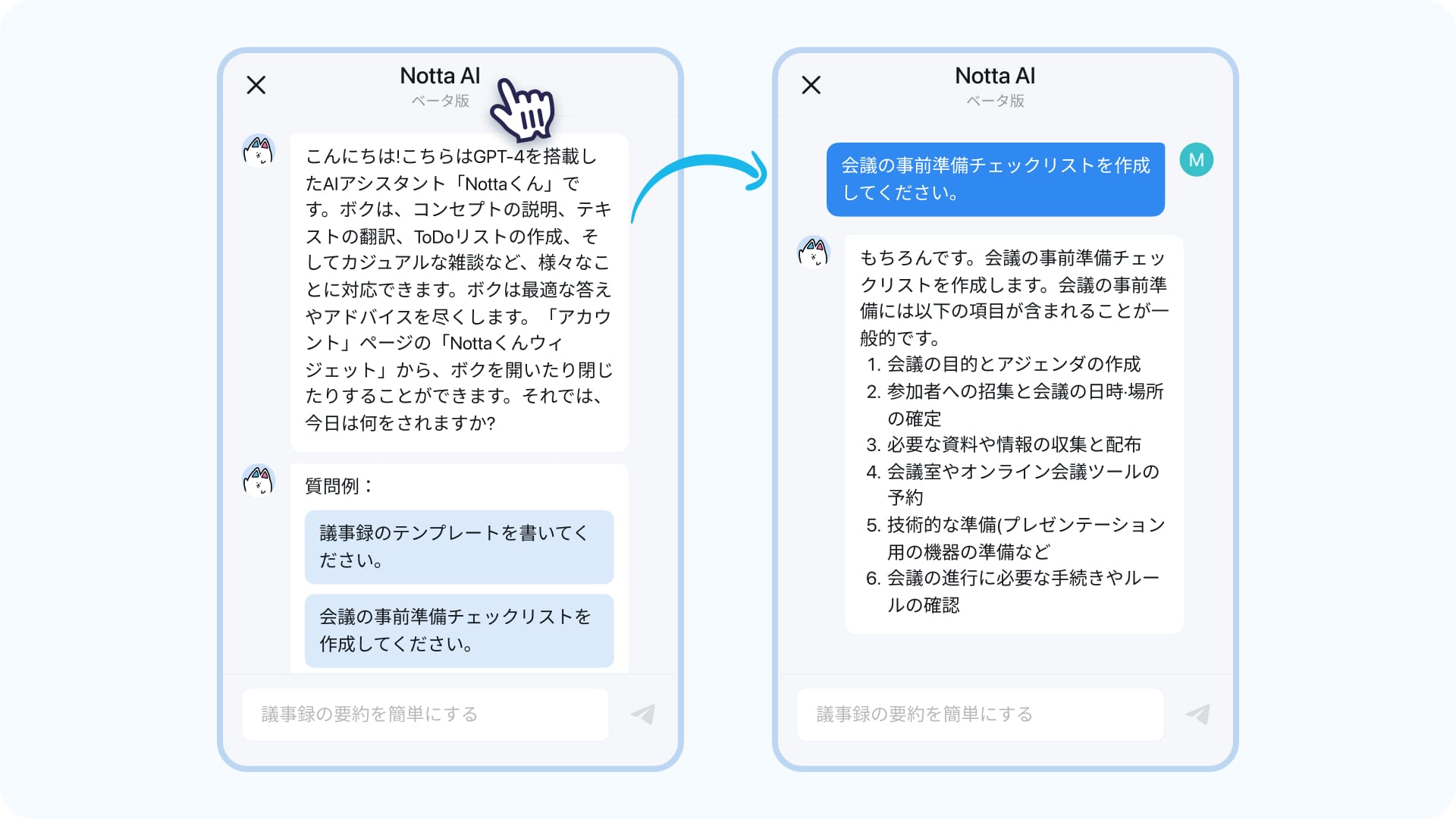
Task: Click the right panel ベータ版 label
Action: click(996, 101)
